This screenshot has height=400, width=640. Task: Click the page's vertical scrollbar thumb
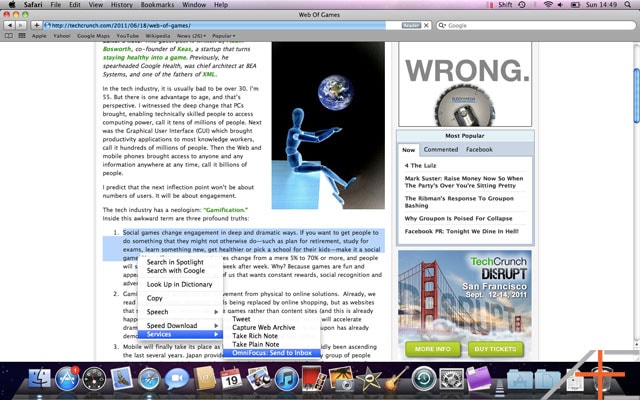636,96
